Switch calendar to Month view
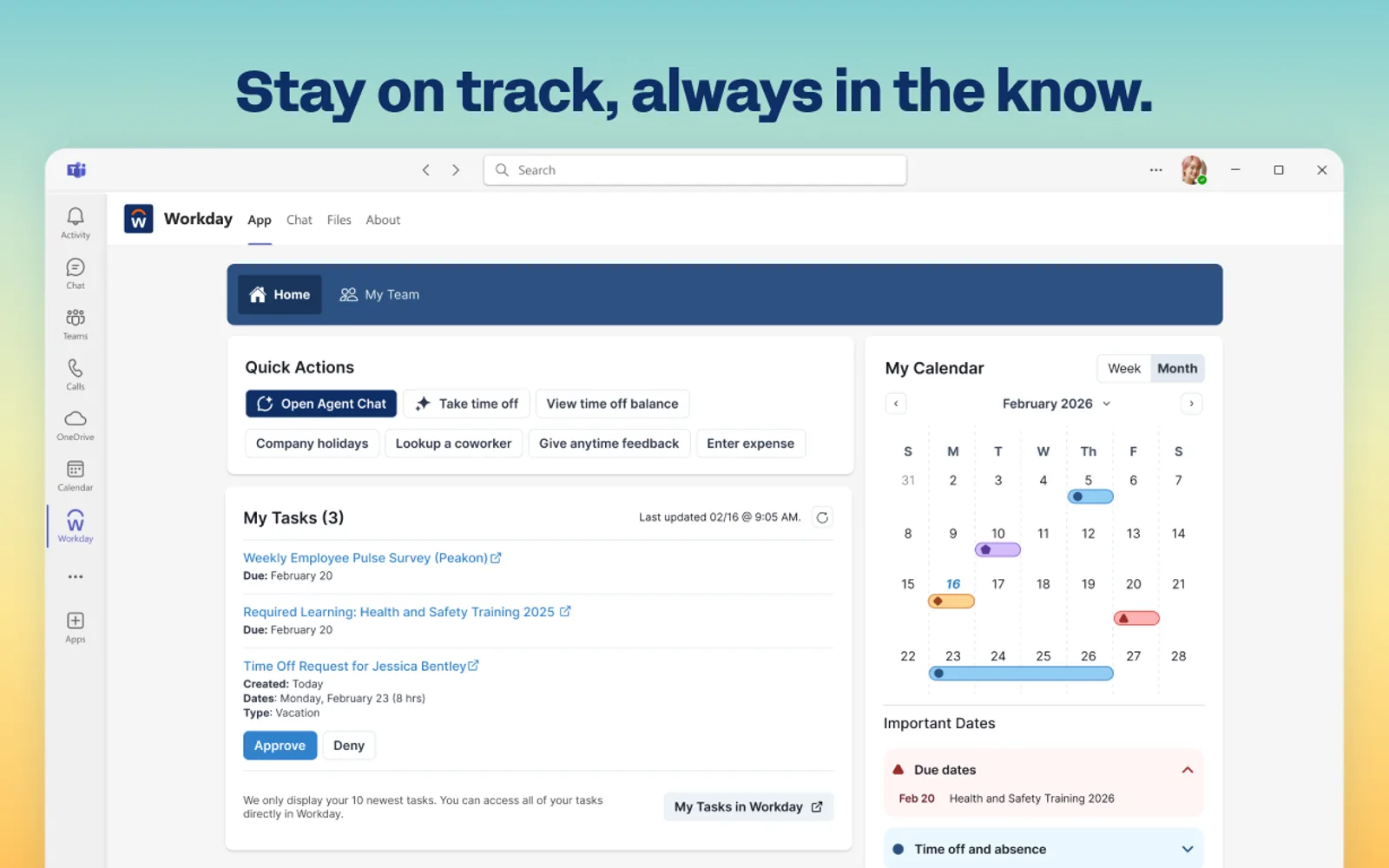The image size is (1389, 868). click(x=1177, y=368)
